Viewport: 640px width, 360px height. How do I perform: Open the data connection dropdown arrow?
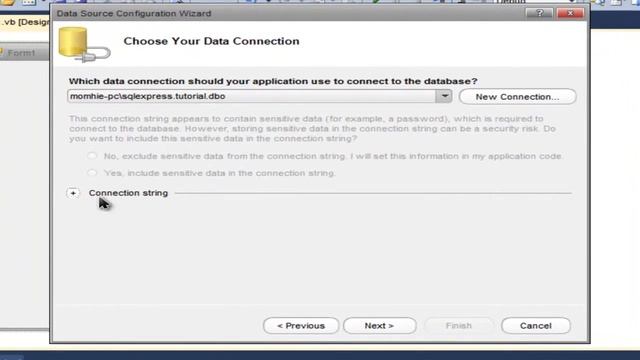point(444,96)
